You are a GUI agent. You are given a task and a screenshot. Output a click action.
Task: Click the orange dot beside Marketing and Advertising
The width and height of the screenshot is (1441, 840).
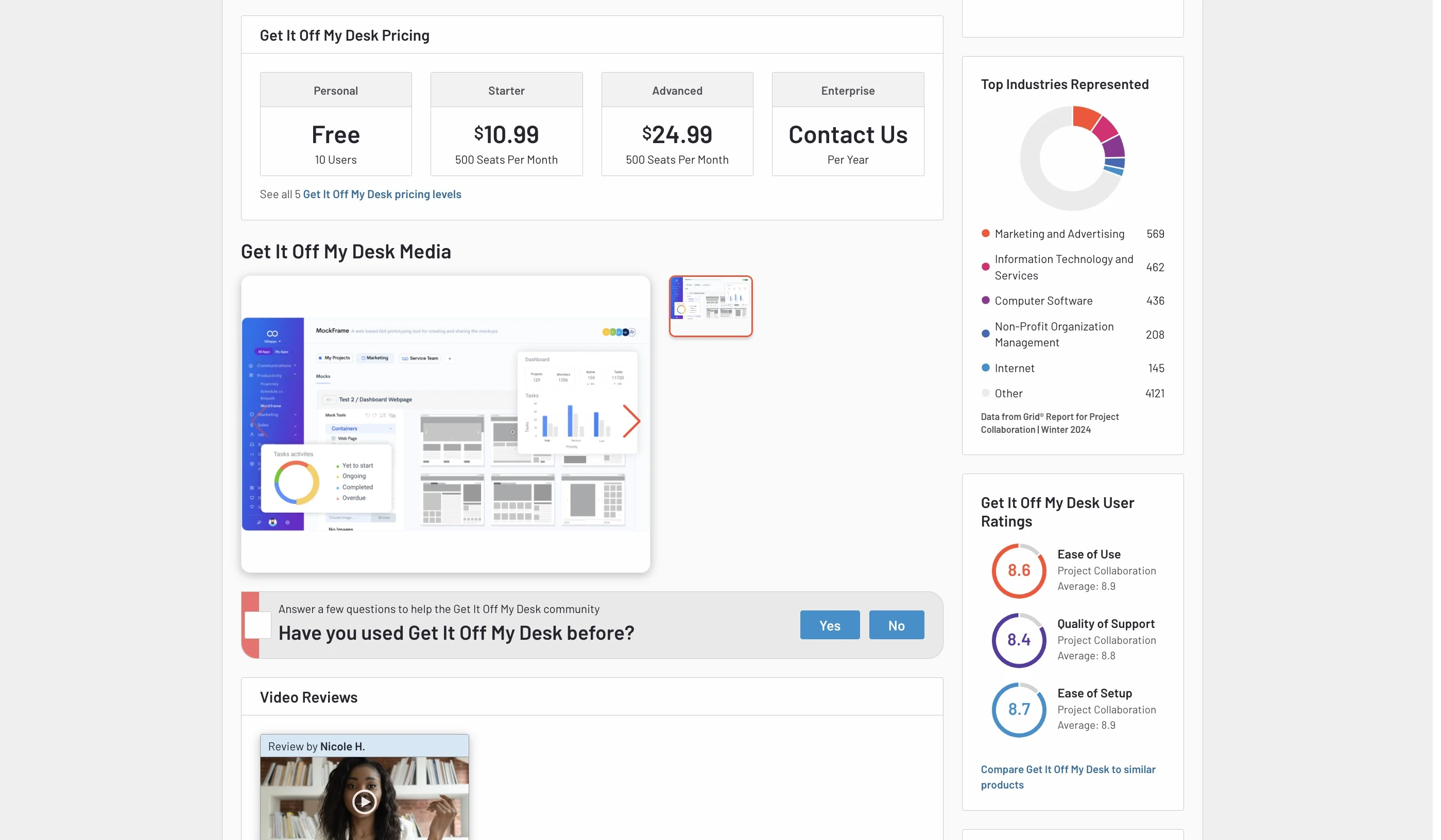coord(985,233)
